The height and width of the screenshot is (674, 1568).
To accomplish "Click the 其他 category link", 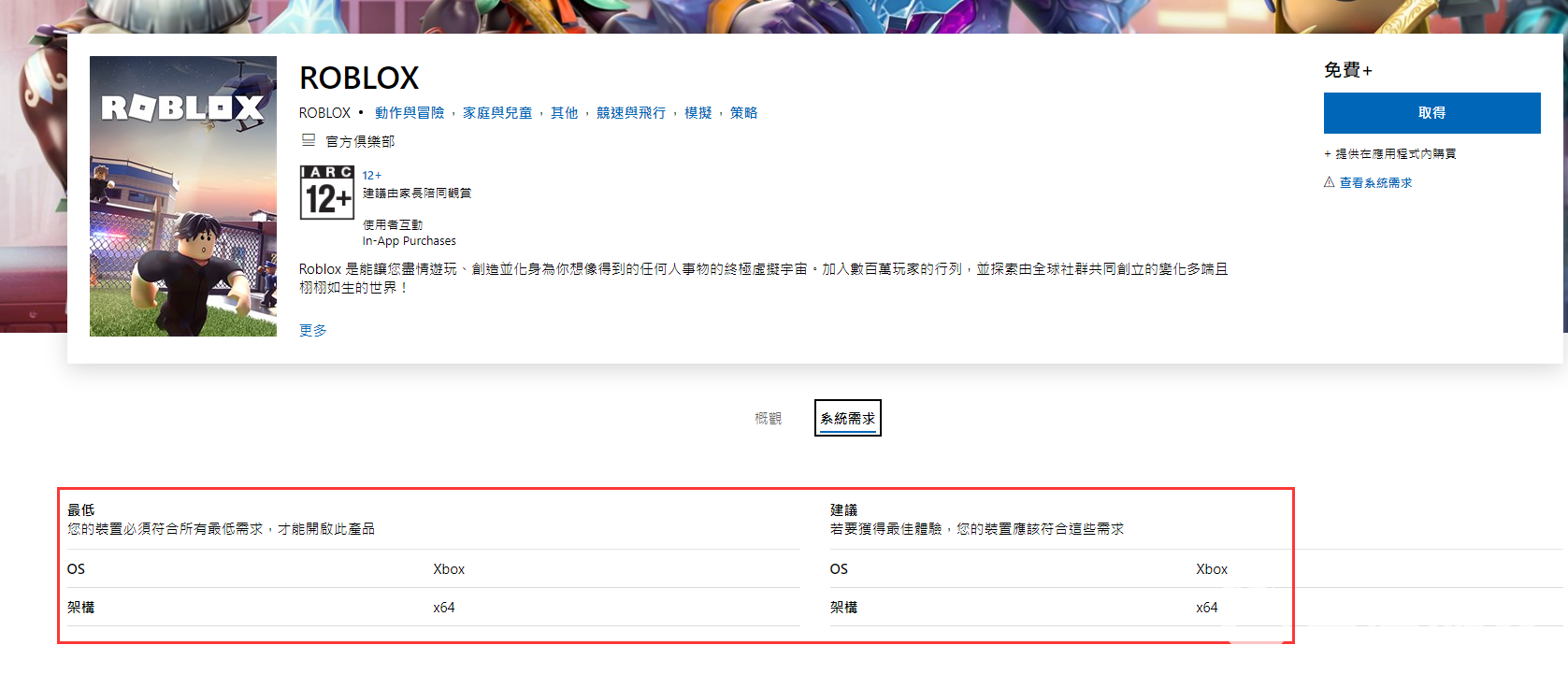I will tap(564, 113).
